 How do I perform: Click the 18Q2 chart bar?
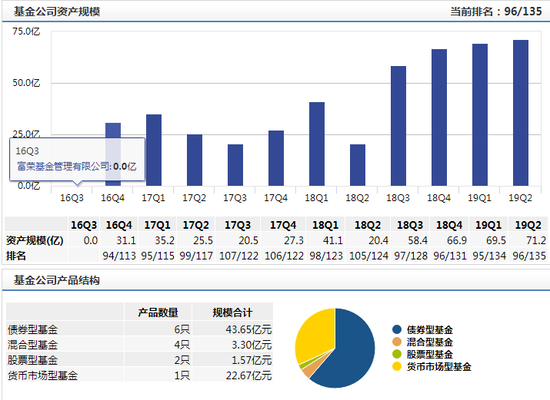click(x=357, y=165)
